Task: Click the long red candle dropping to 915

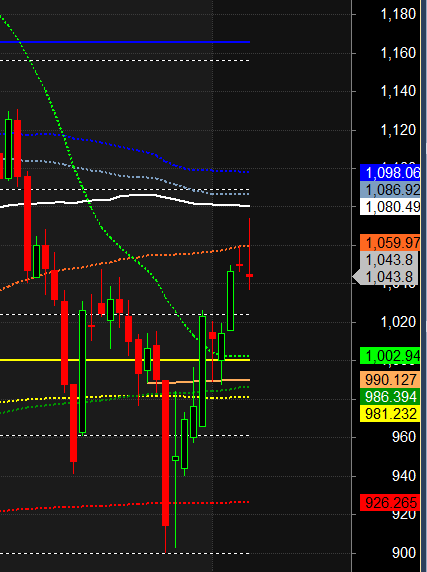Action: pyautogui.click(x=166, y=452)
